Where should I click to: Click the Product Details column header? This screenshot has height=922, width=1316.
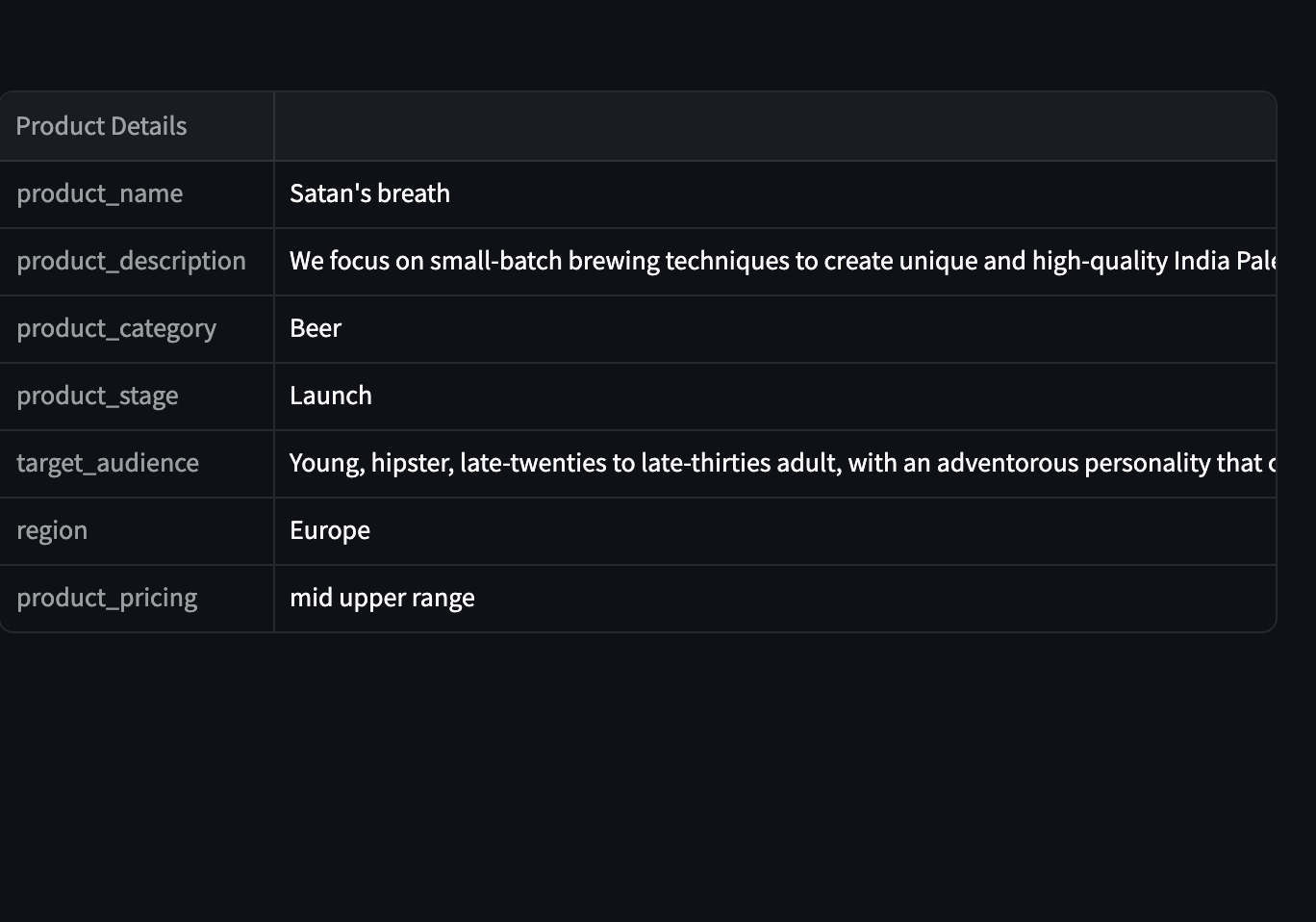point(137,126)
